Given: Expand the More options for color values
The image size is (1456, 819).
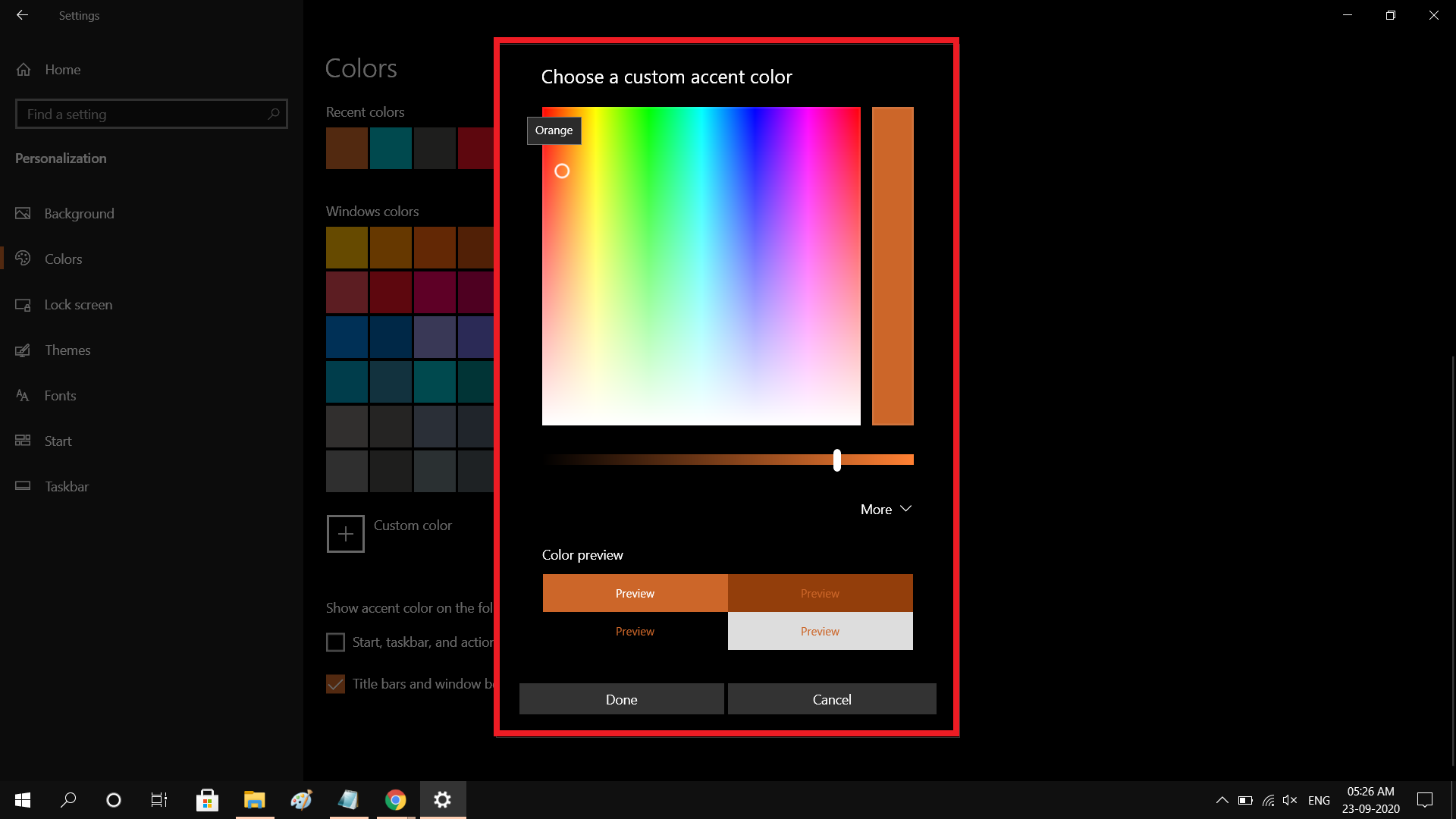Looking at the screenshot, I should pyautogui.click(x=884, y=509).
